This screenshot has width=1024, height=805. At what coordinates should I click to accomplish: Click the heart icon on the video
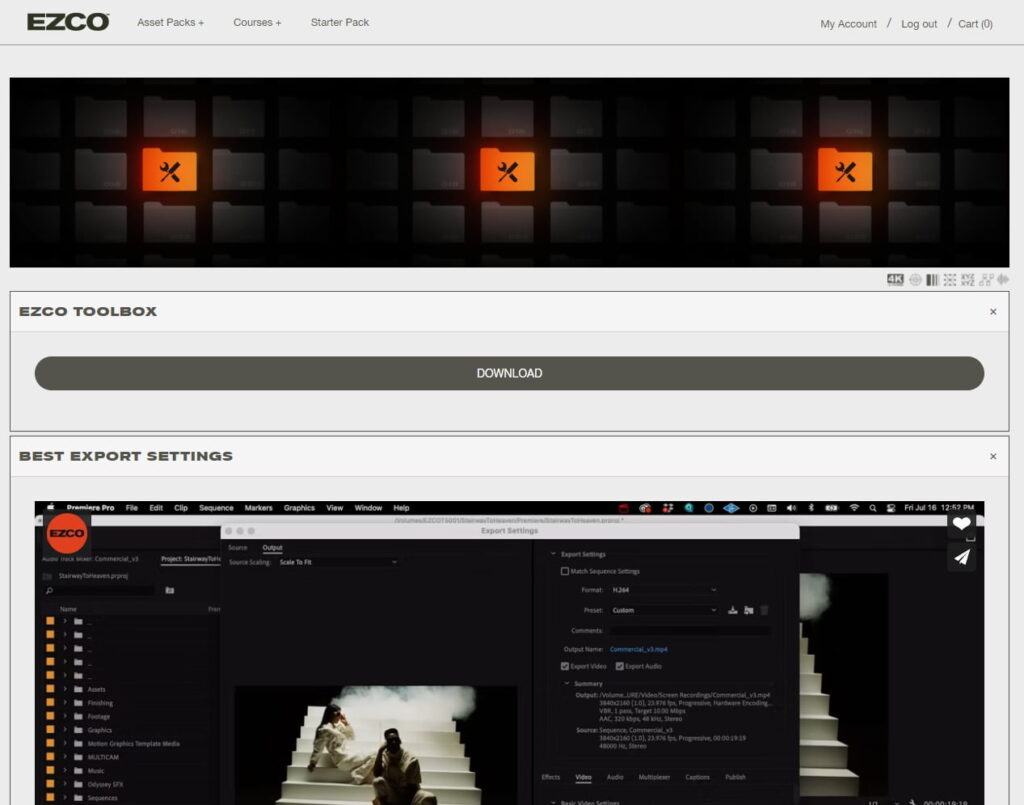pyautogui.click(x=961, y=524)
